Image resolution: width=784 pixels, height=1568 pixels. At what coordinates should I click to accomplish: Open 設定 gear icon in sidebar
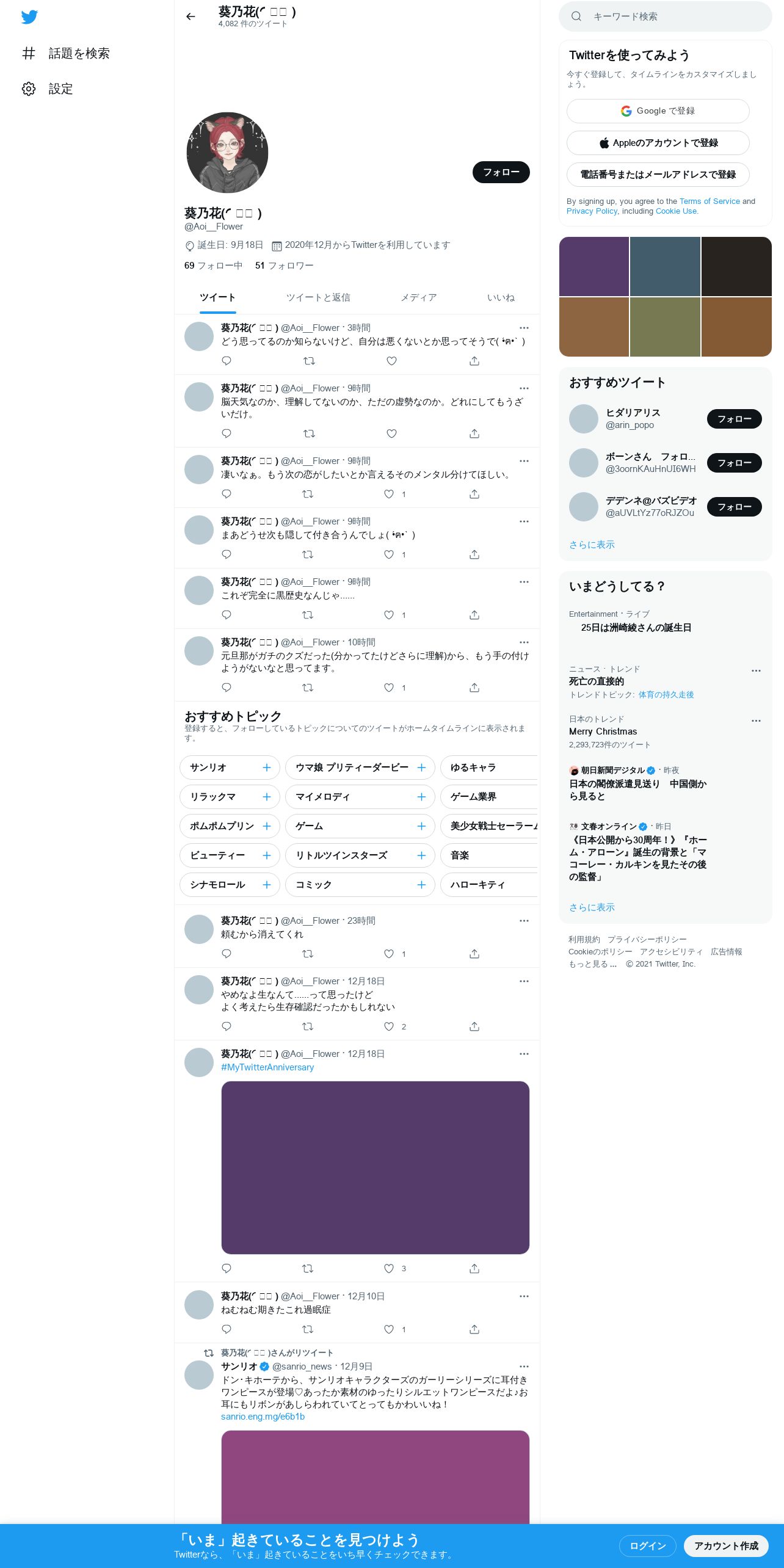29,89
